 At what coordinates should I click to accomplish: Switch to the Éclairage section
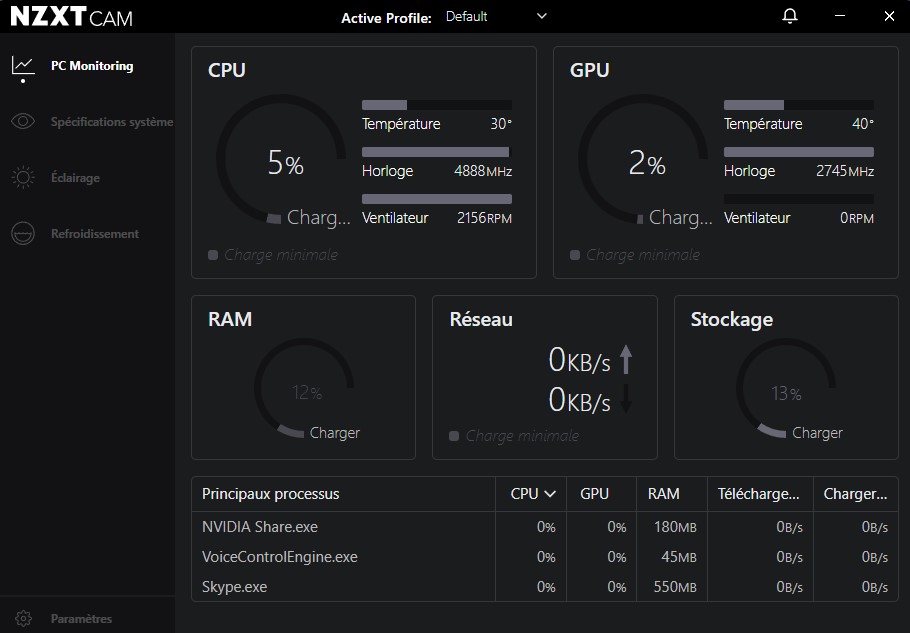pyautogui.click(x=75, y=178)
